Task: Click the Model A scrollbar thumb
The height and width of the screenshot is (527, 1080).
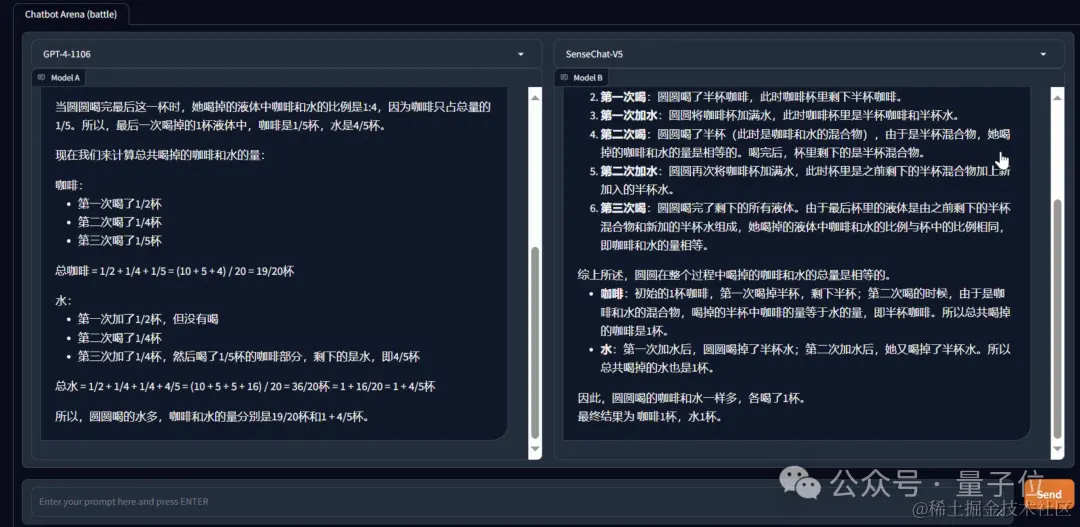Action: pyautogui.click(x=534, y=342)
